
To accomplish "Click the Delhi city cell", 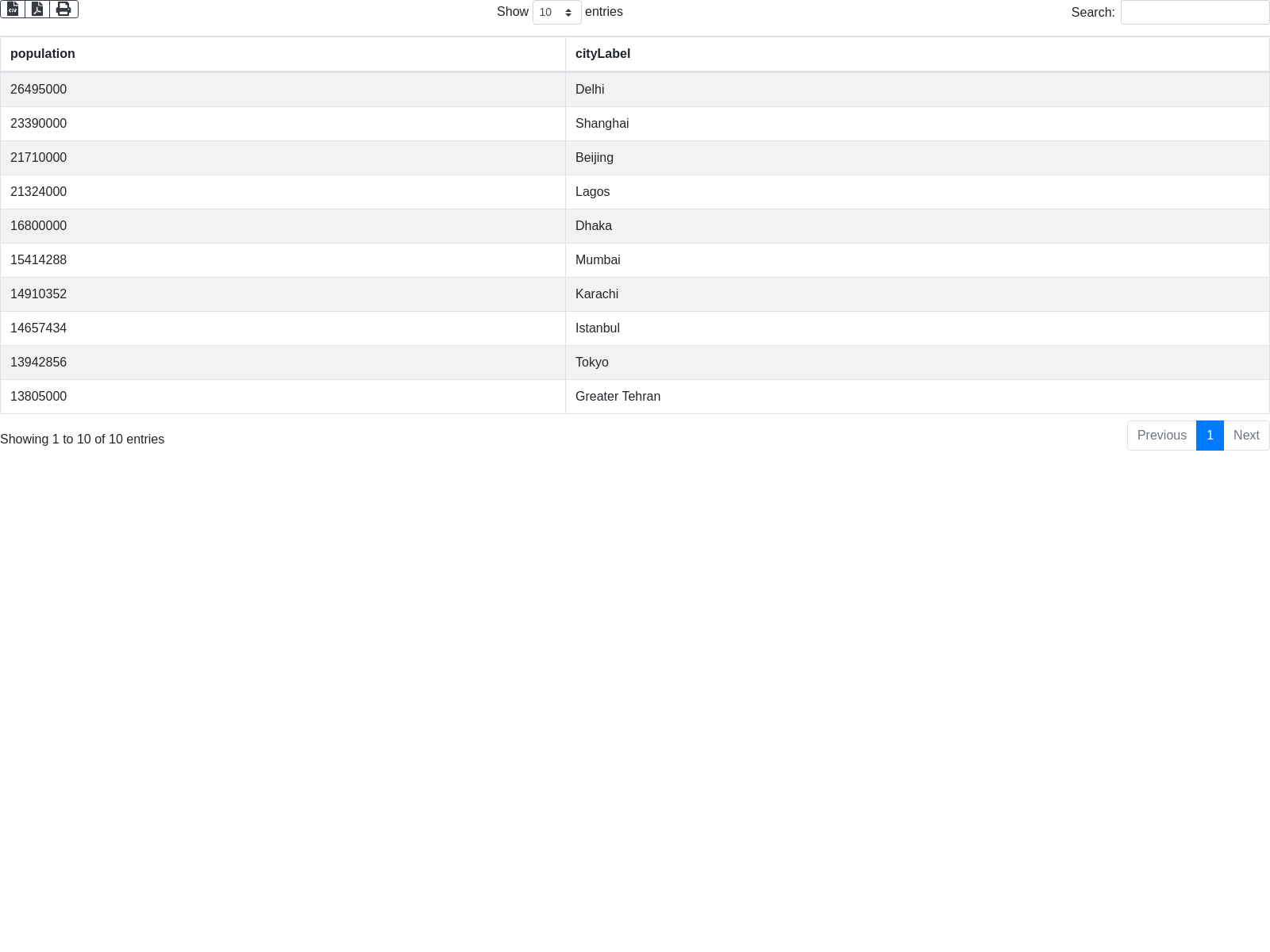I will click(590, 90).
